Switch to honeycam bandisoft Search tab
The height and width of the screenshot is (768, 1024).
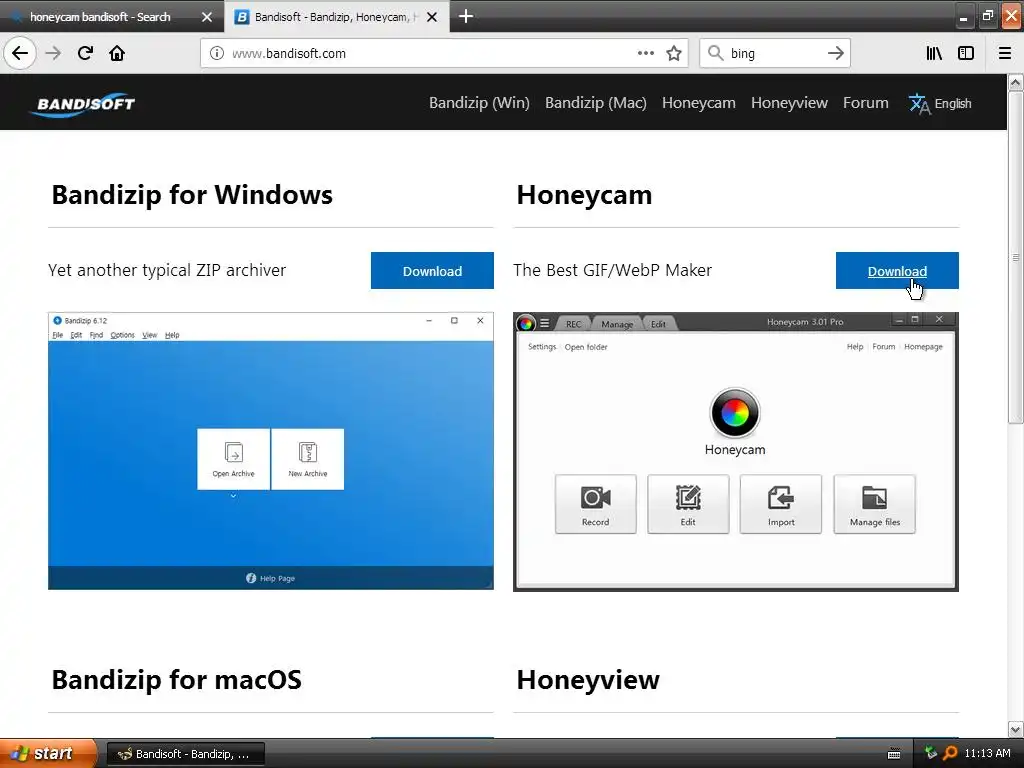tap(100, 17)
